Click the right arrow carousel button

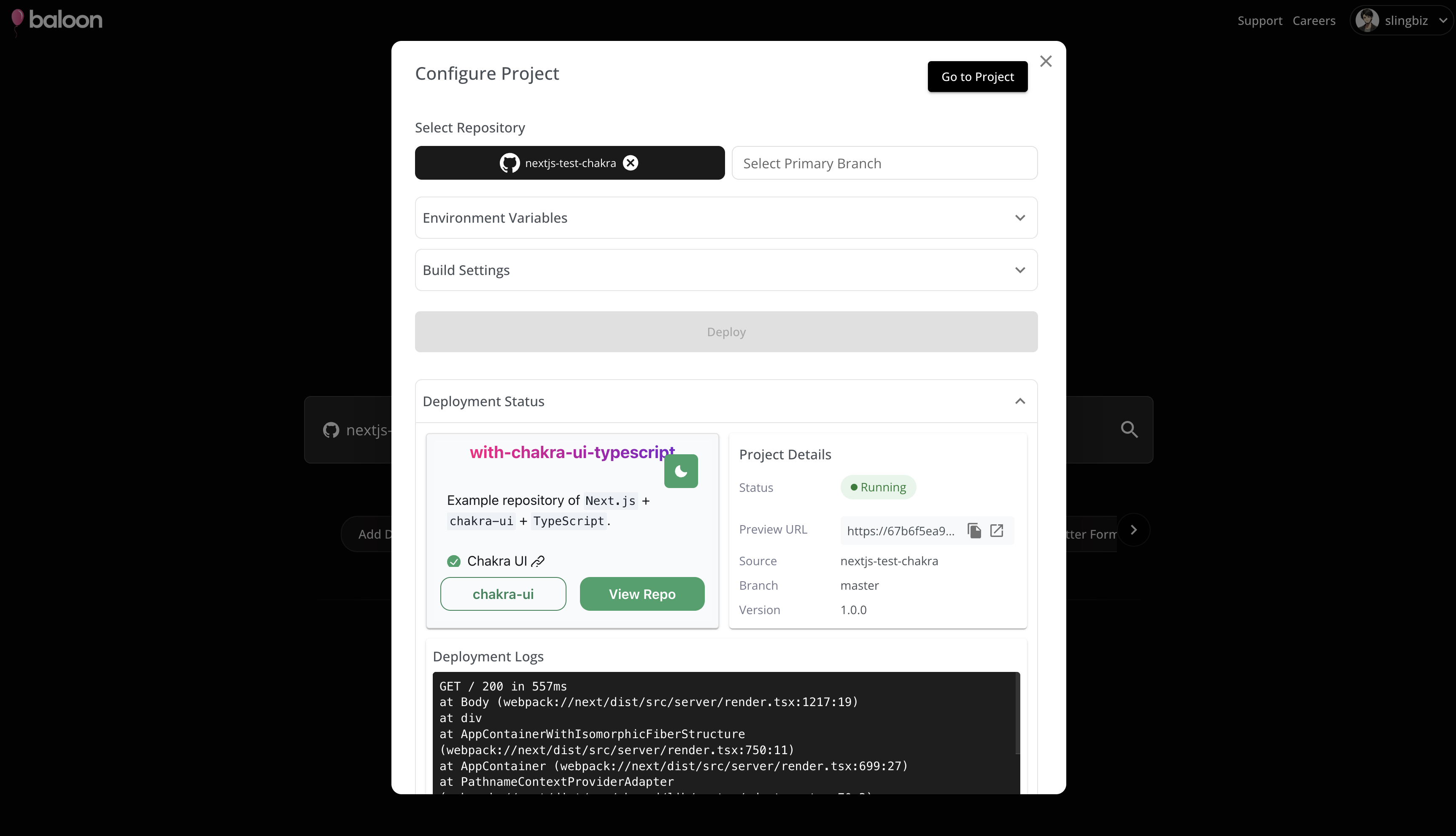point(1133,530)
